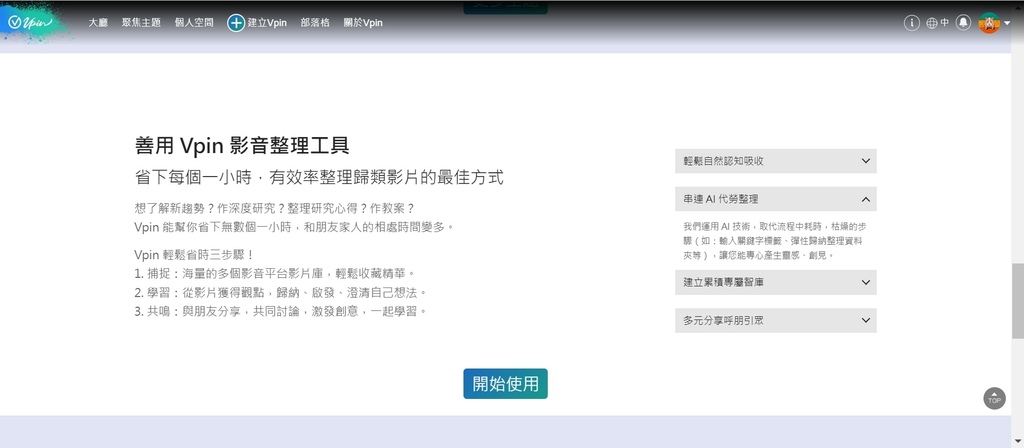Image resolution: width=1024 pixels, height=448 pixels.
Task: Expand the avatar dropdown arrow
Action: pyautogui.click(x=1007, y=24)
